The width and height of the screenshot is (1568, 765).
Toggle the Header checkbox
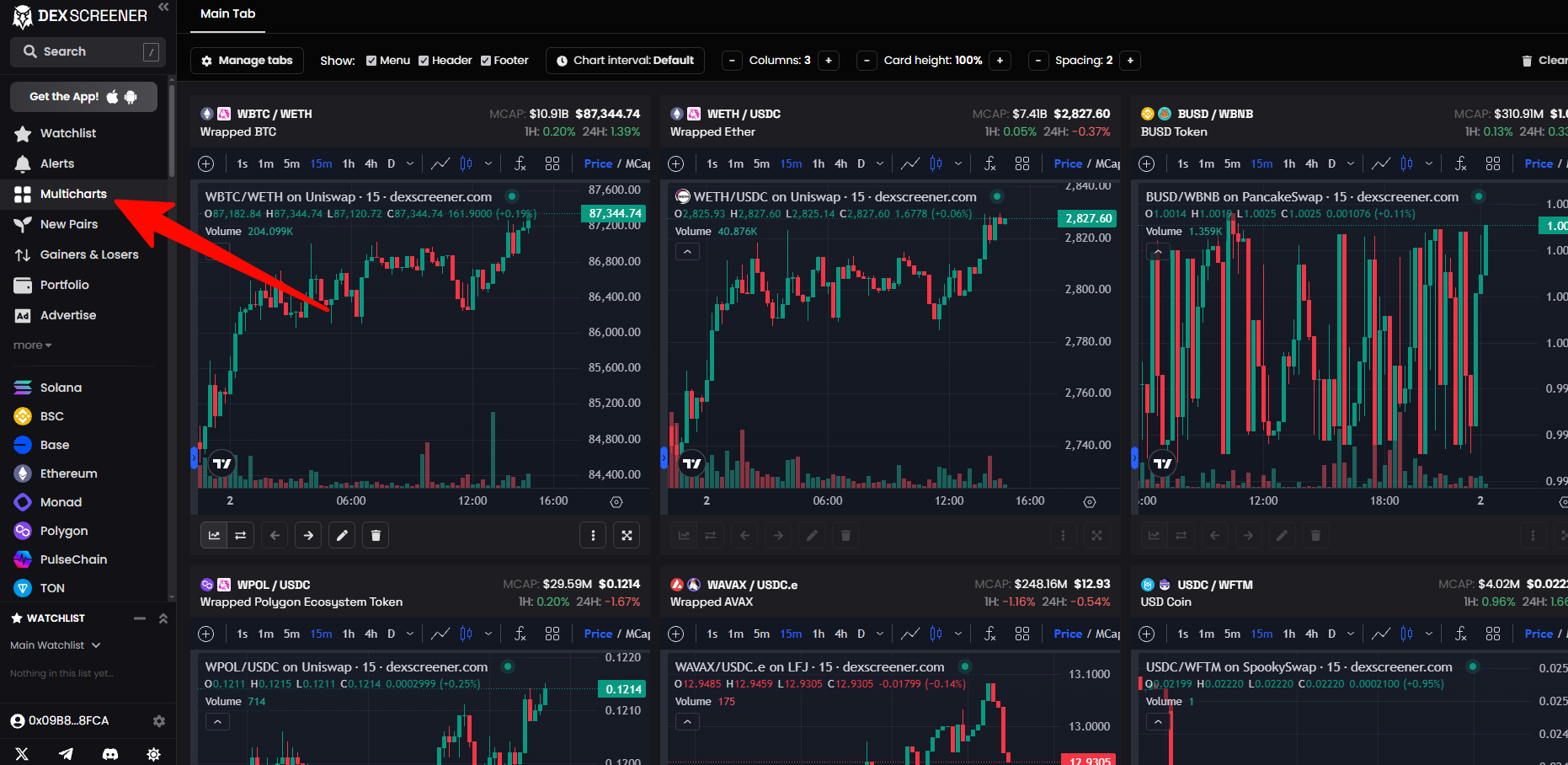point(424,61)
